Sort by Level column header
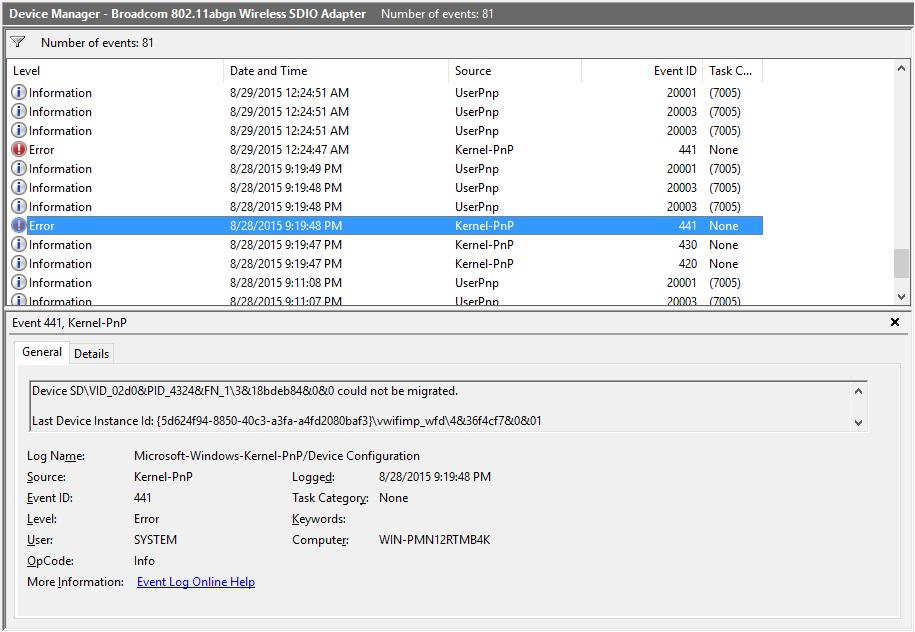915x632 pixels. click(116, 71)
